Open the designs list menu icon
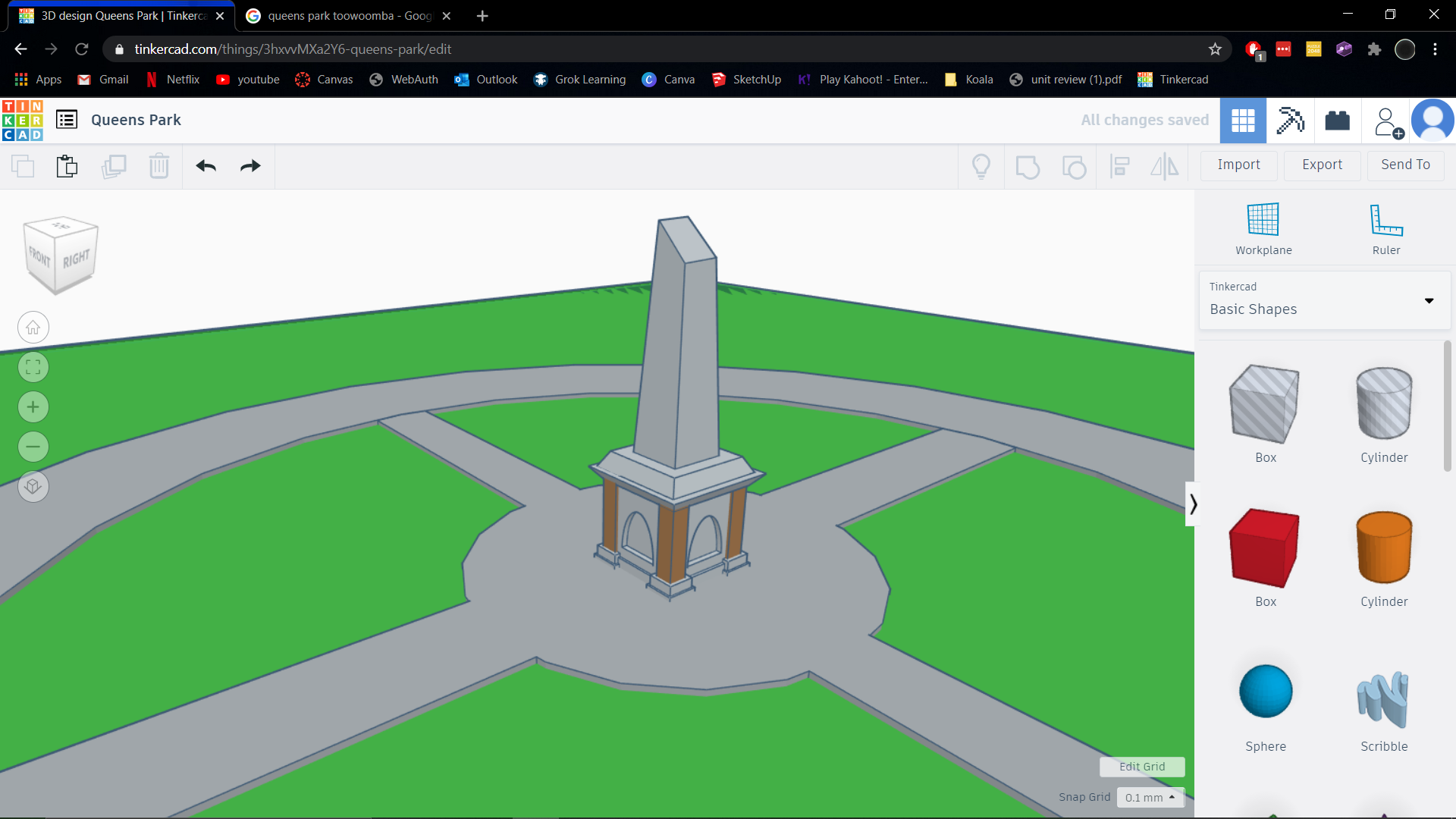Image resolution: width=1456 pixels, height=819 pixels. (67, 120)
